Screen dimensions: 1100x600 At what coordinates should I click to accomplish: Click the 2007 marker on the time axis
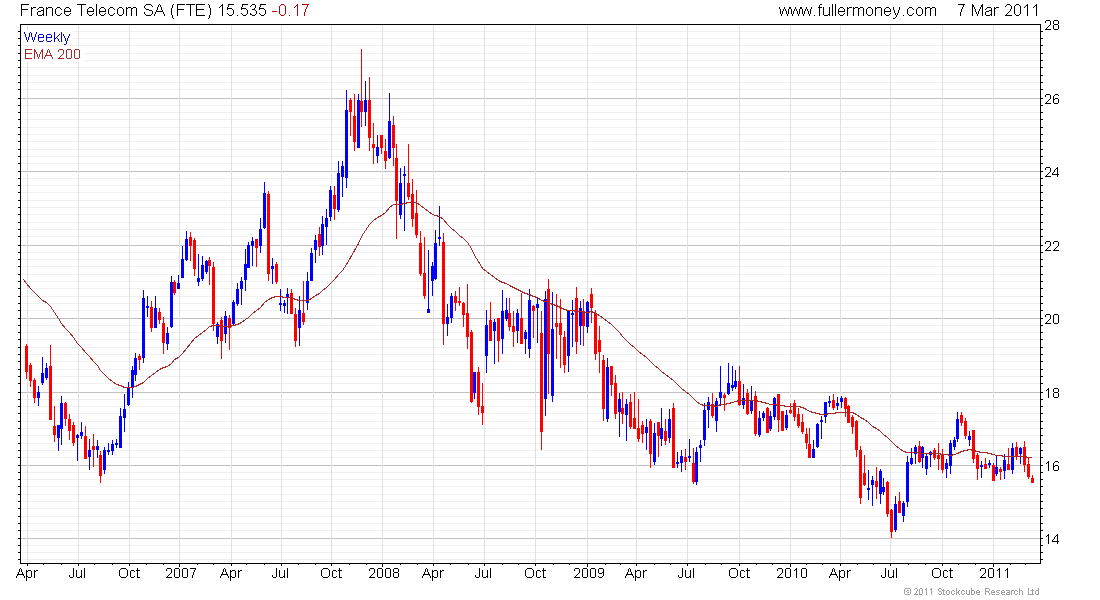pos(180,574)
